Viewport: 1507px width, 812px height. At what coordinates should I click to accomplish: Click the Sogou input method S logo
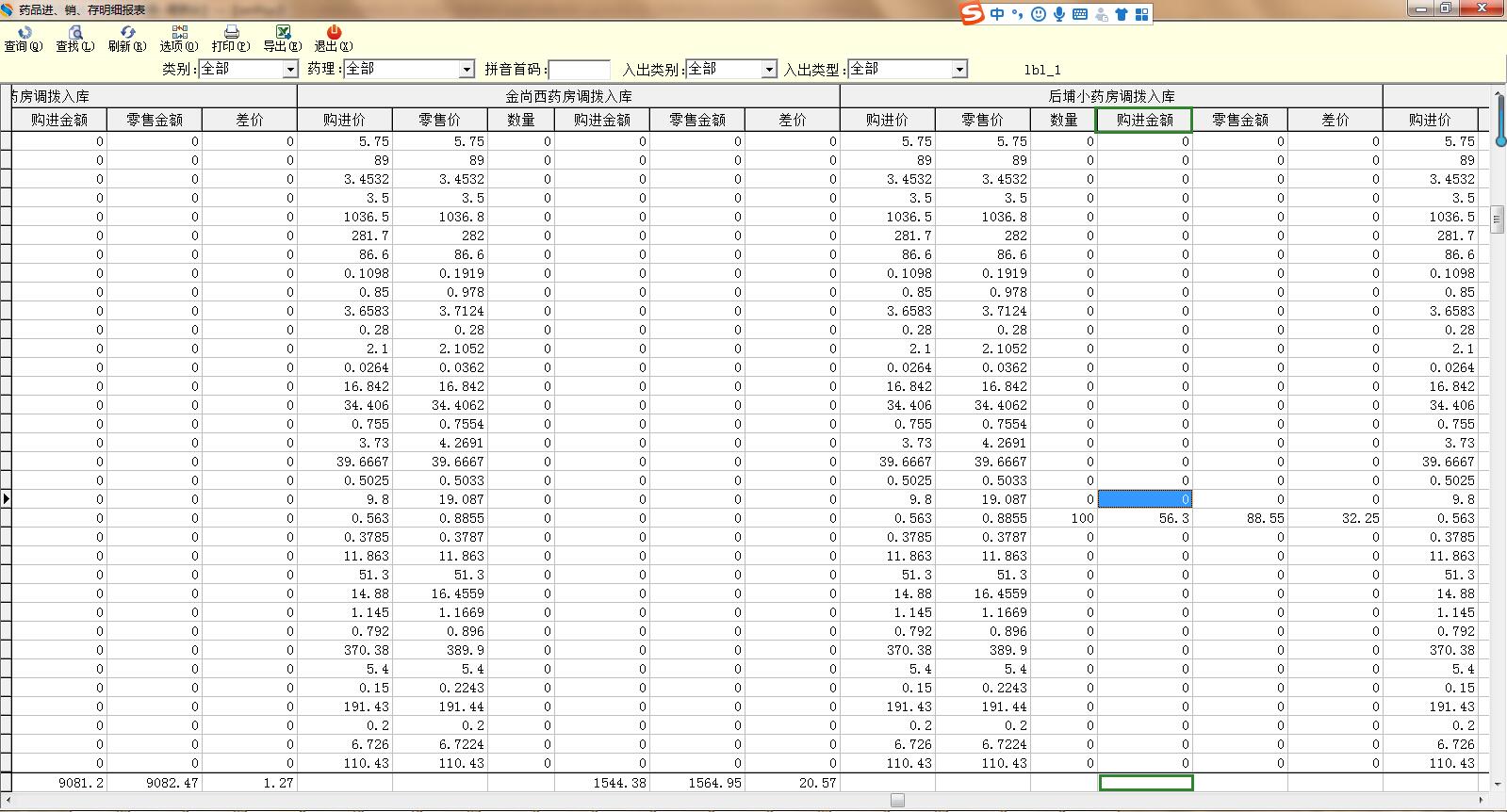tap(972, 13)
